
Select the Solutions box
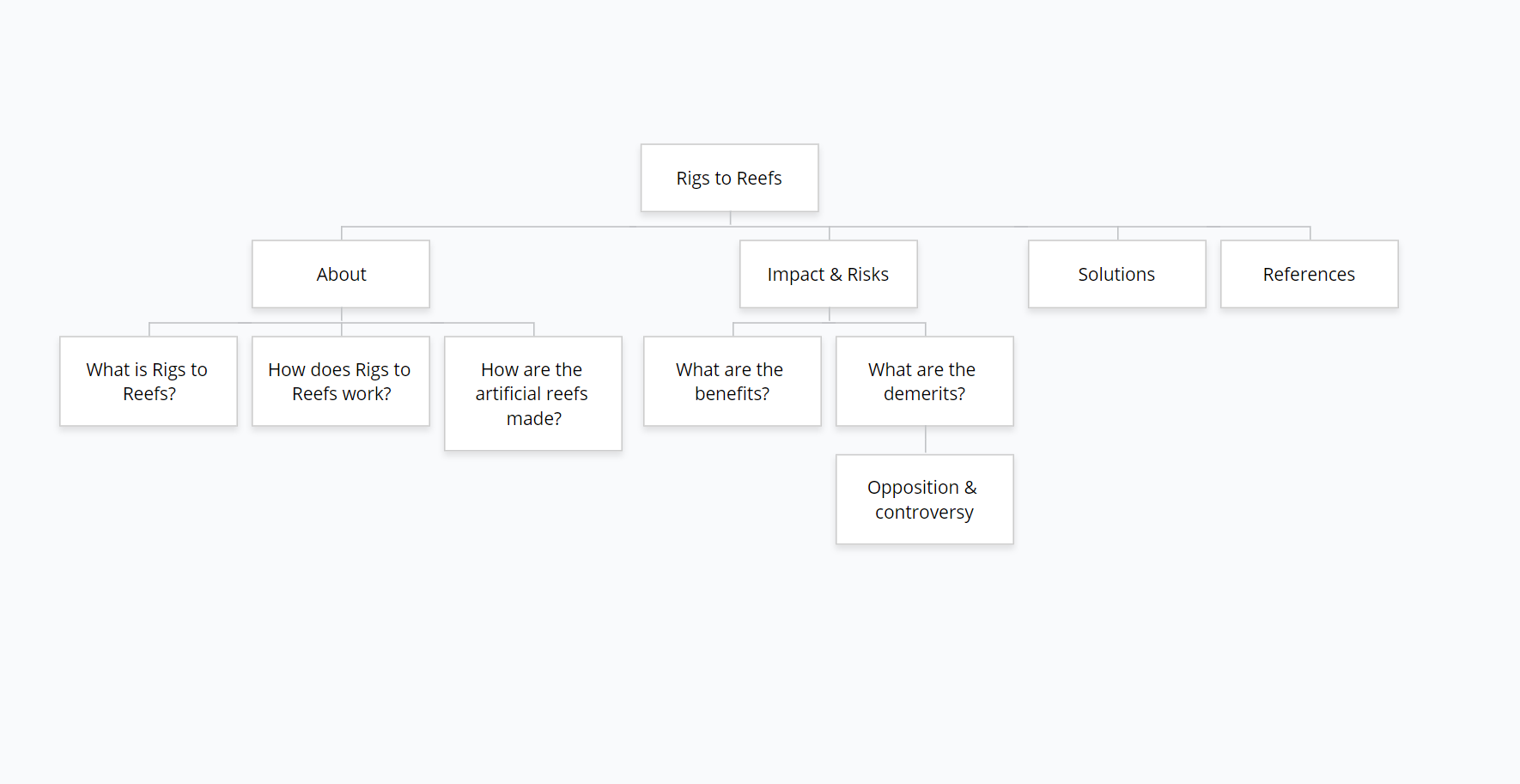point(1116,274)
